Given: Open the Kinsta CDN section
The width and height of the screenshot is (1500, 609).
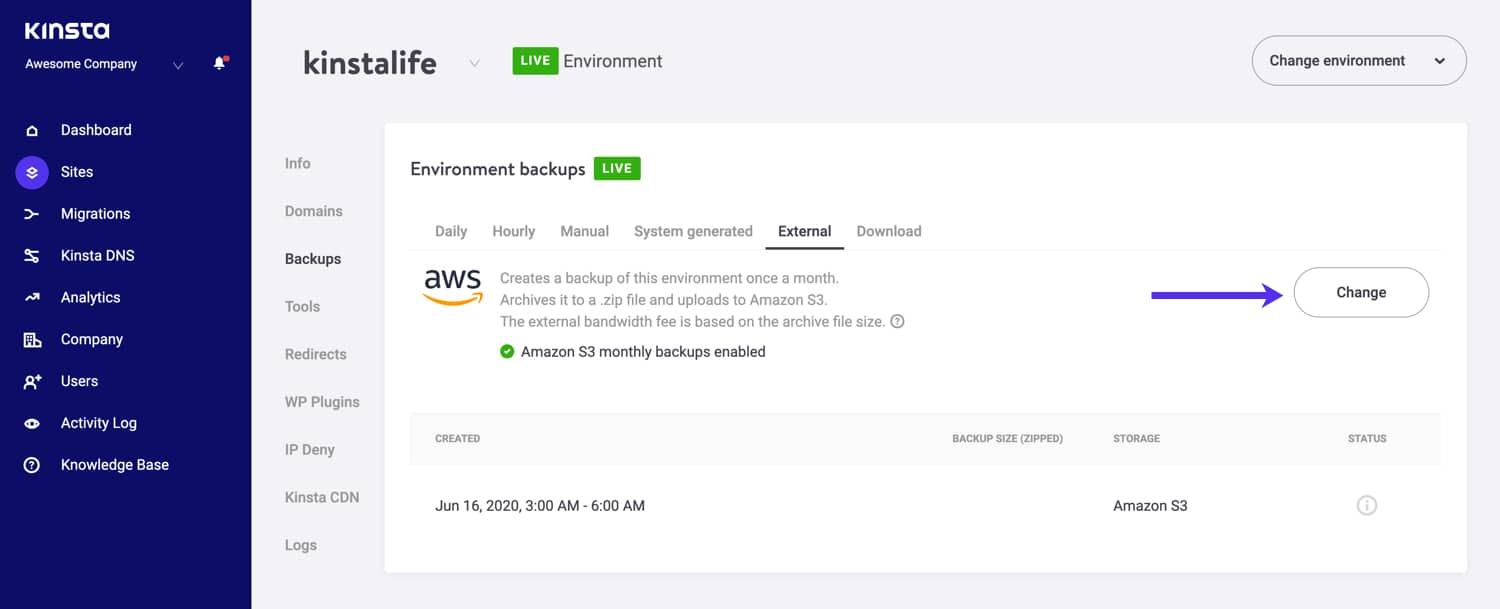Looking at the screenshot, I should pos(322,498).
